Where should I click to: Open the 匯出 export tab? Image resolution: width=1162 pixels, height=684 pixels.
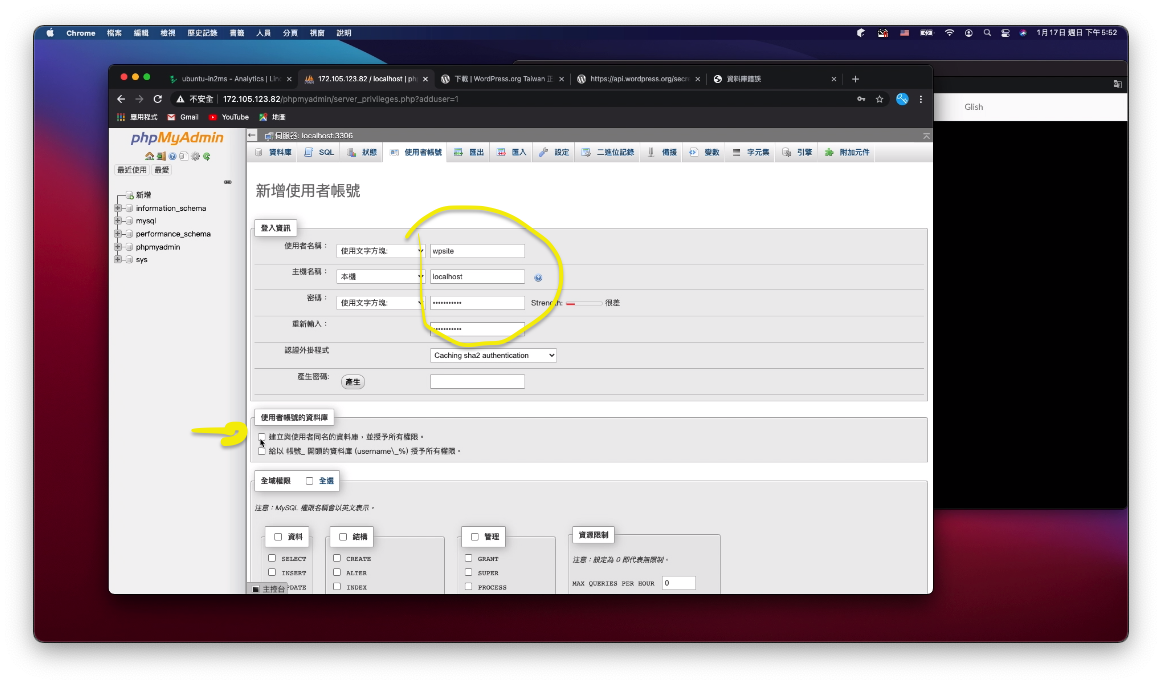click(x=469, y=153)
